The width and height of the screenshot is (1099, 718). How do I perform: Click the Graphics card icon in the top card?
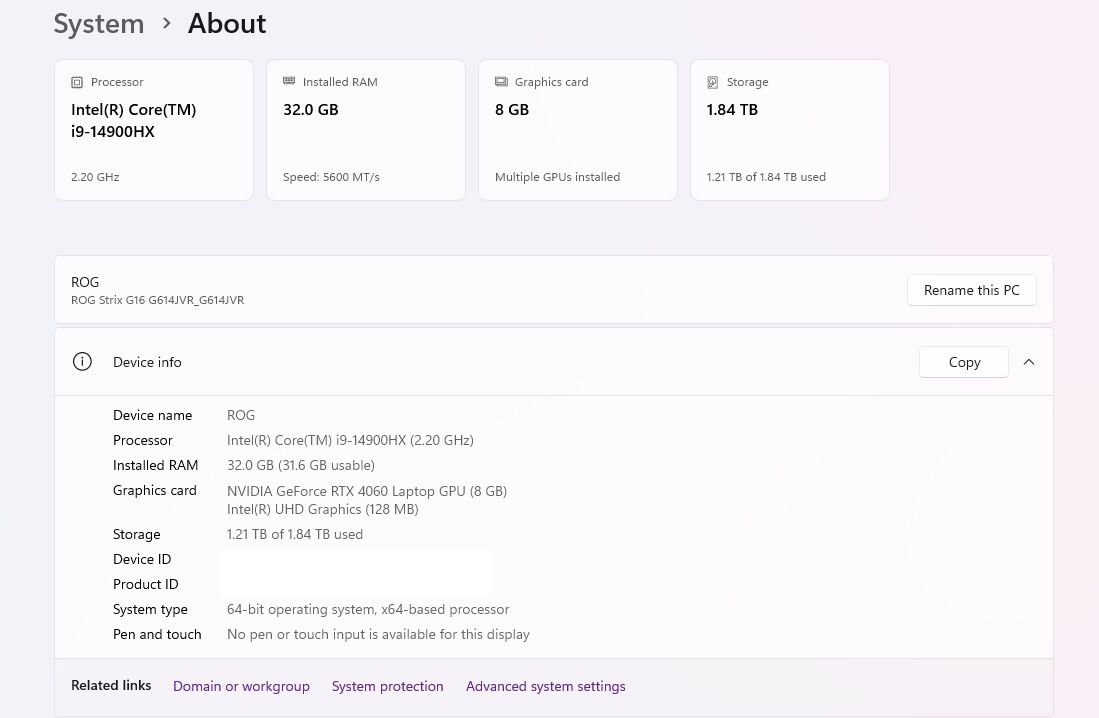click(x=501, y=81)
